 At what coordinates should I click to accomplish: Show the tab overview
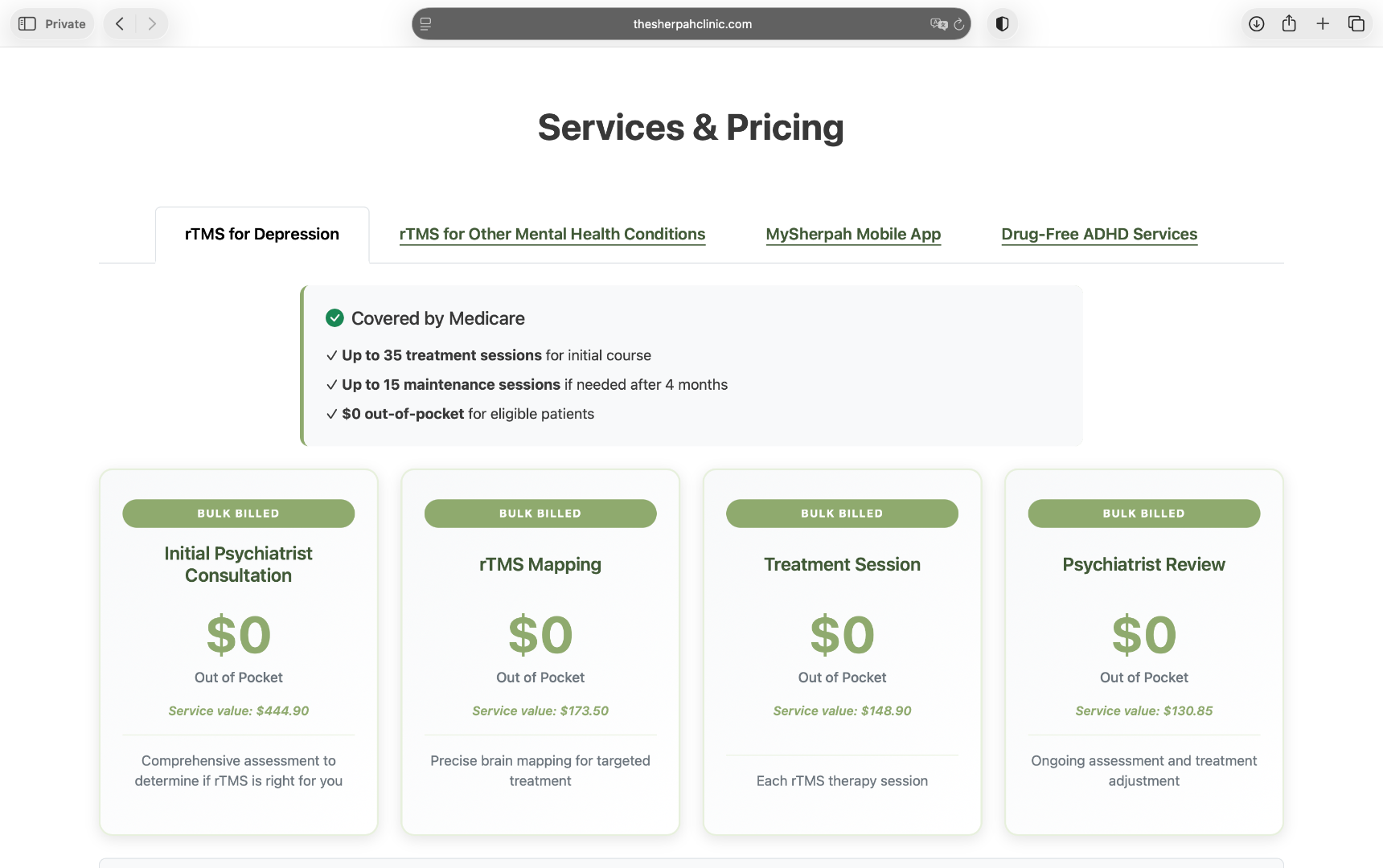(x=1356, y=24)
